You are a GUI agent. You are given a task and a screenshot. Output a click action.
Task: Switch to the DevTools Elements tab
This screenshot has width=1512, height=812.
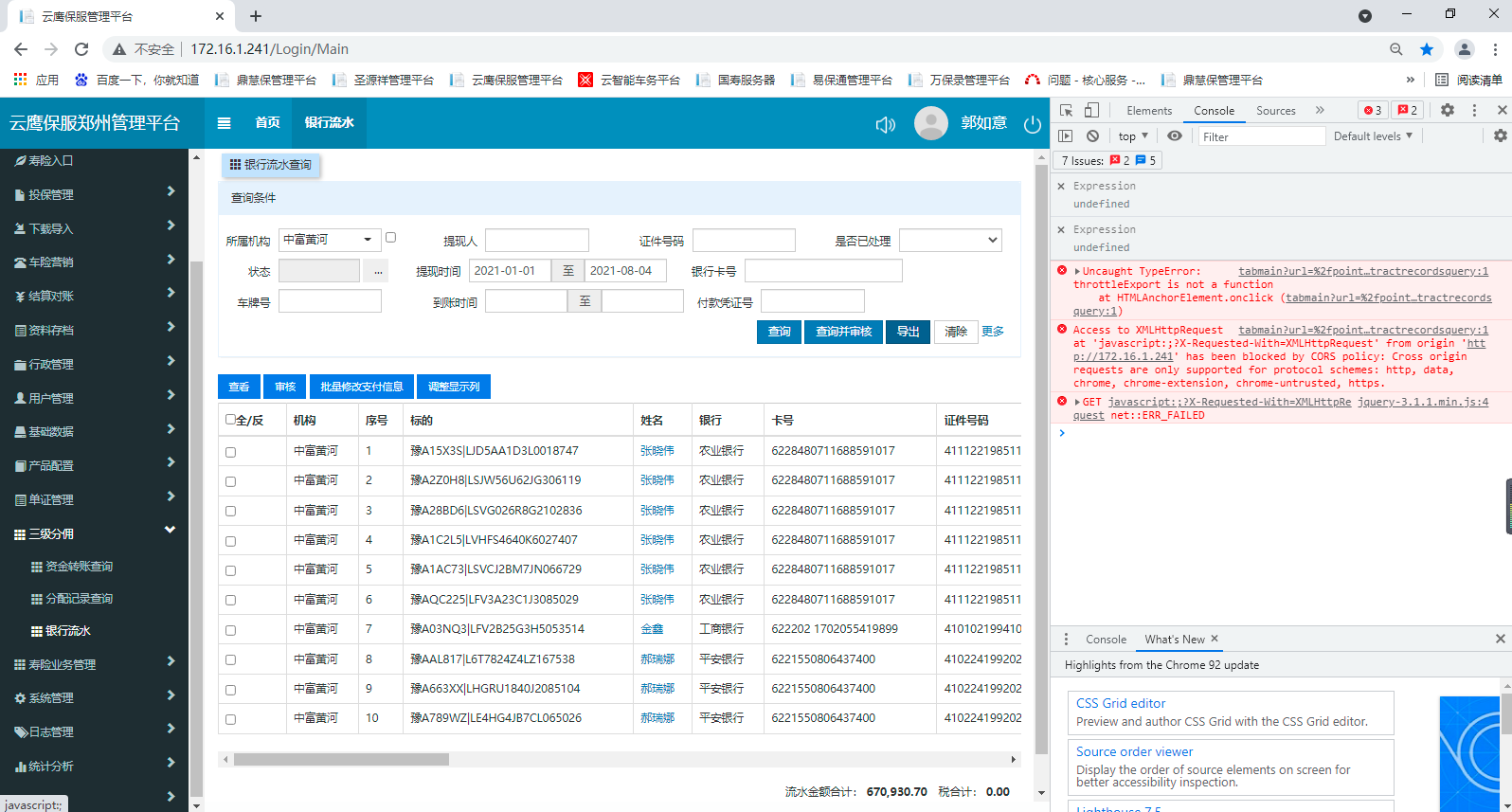click(x=1149, y=111)
